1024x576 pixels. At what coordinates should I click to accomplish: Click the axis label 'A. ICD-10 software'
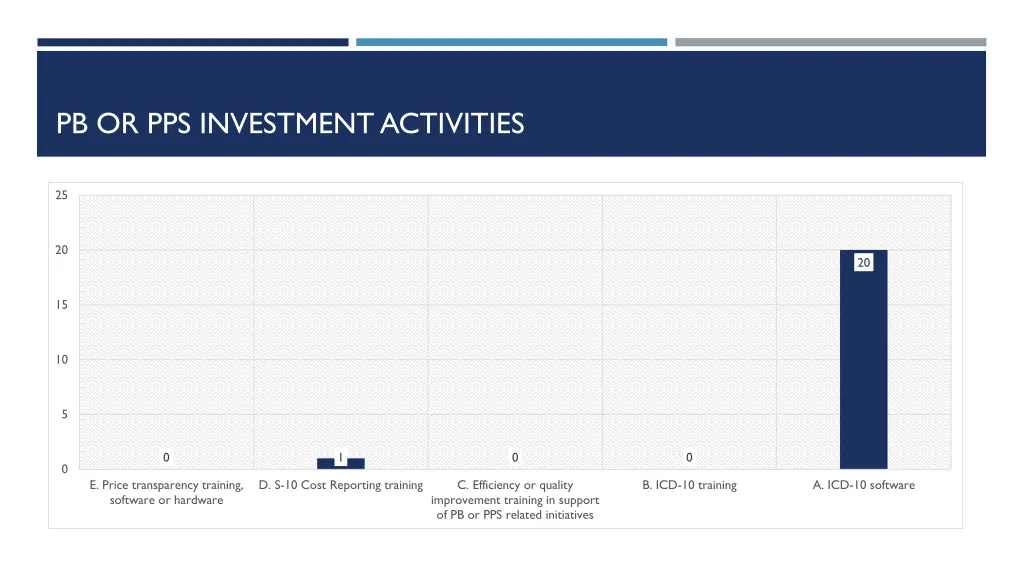point(863,485)
